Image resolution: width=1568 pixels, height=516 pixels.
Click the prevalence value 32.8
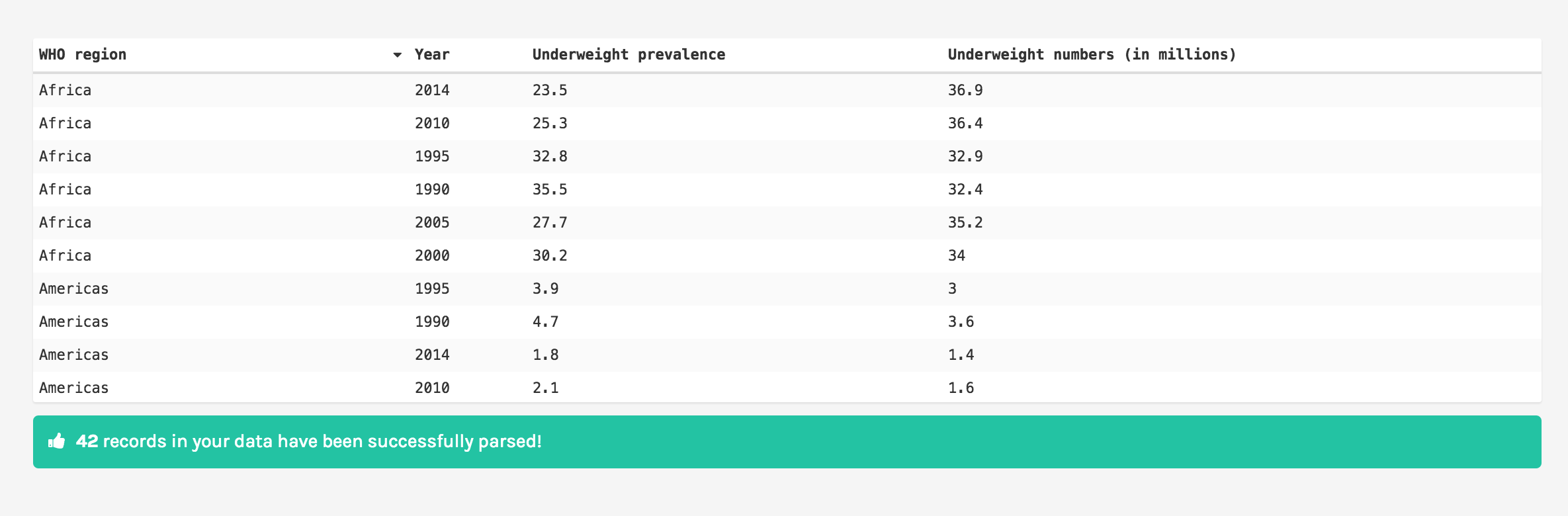click(x=549, y=157)
